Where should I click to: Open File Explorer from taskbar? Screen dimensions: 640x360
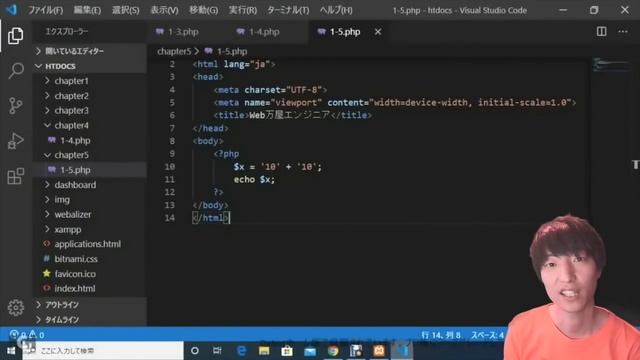point(264,351)
